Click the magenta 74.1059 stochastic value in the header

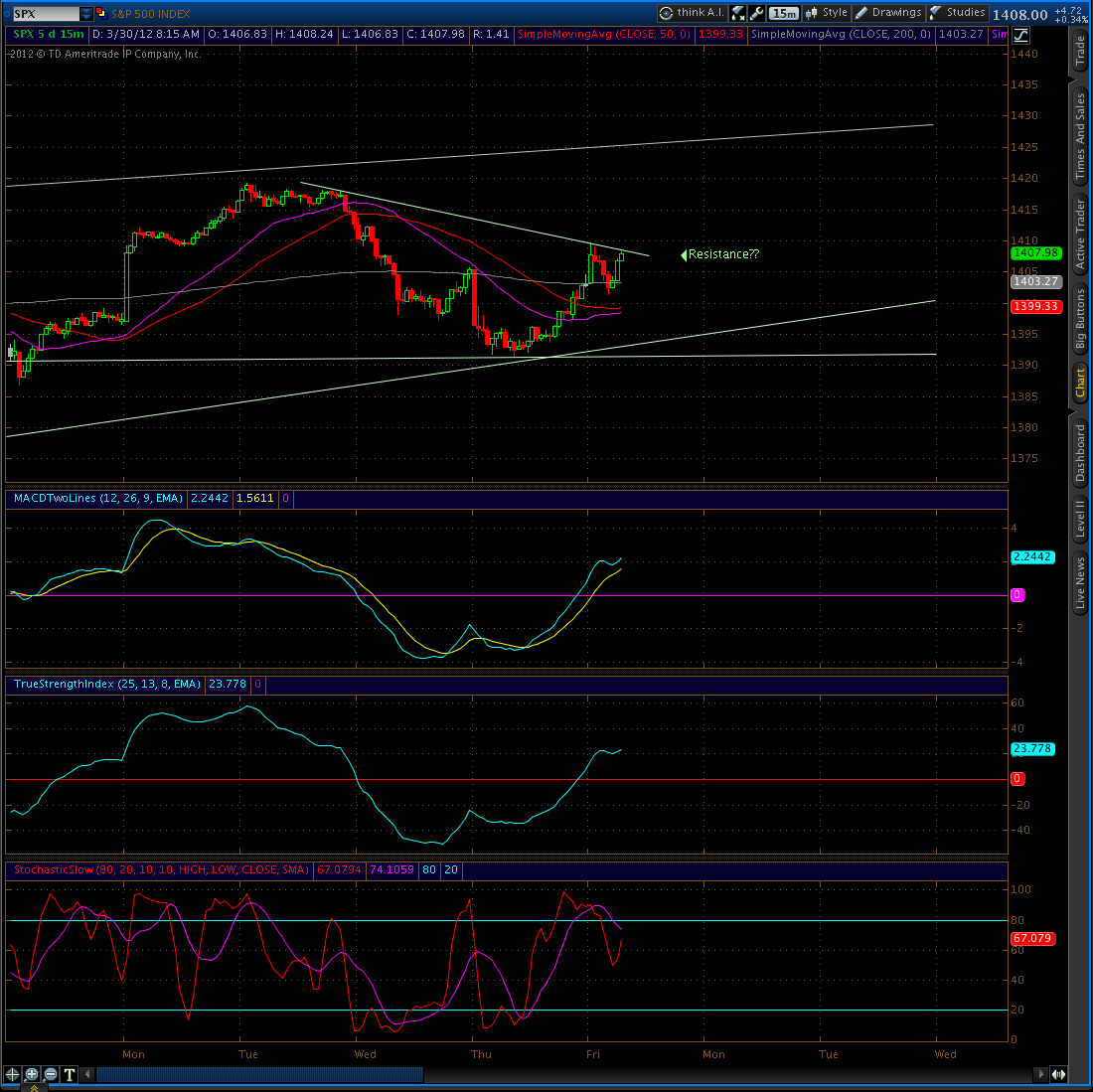(x=392, y=869)
